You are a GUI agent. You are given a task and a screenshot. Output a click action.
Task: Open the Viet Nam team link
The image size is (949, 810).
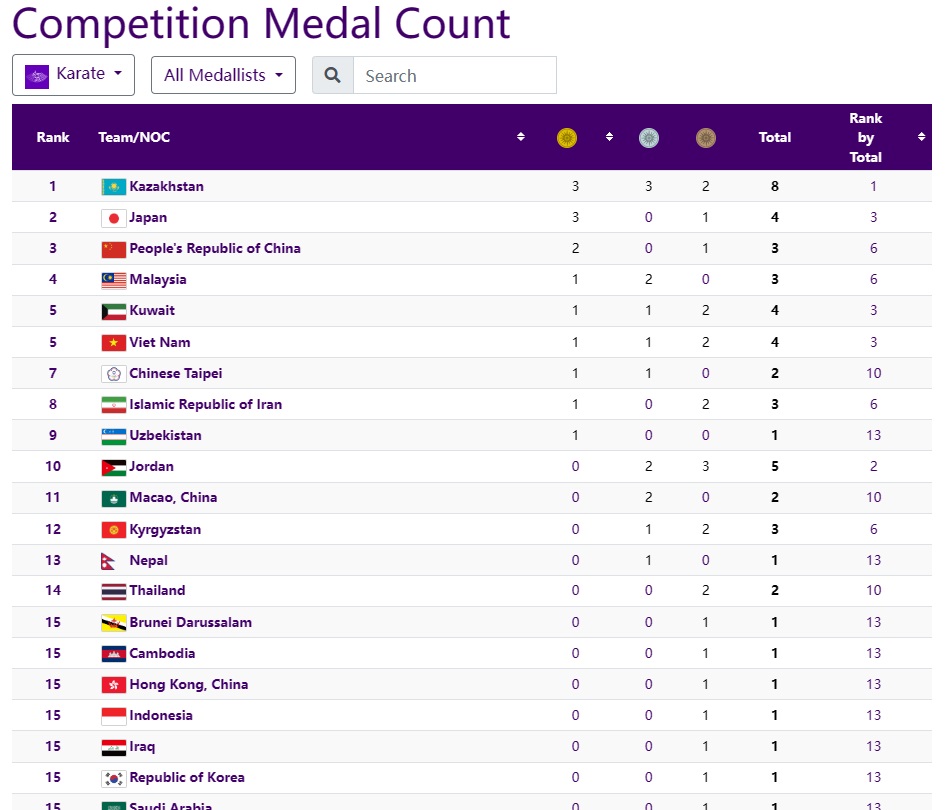click(159, 342)
